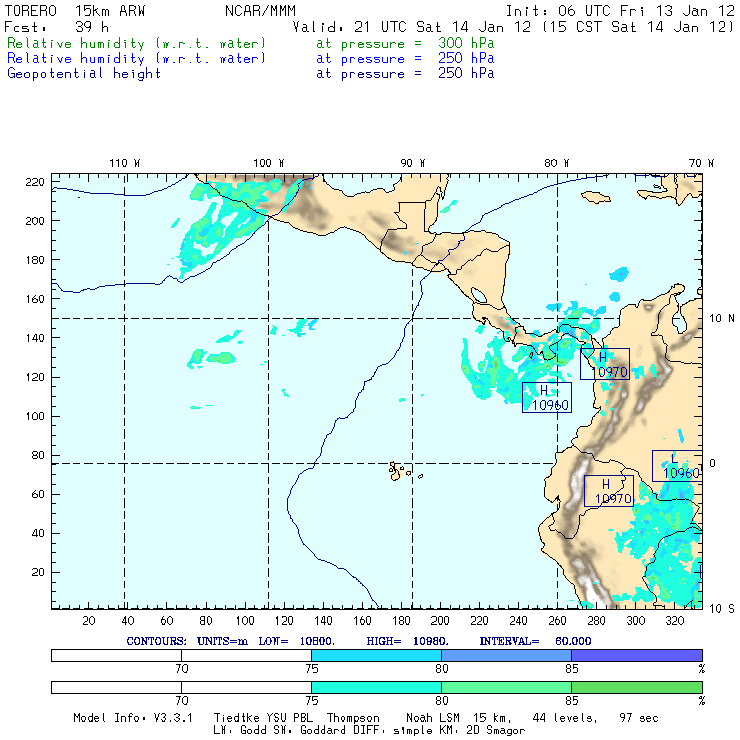740x740 pixels.
Task: Click the '160' tick label on the bottom axis
Action: pos(362,621)
